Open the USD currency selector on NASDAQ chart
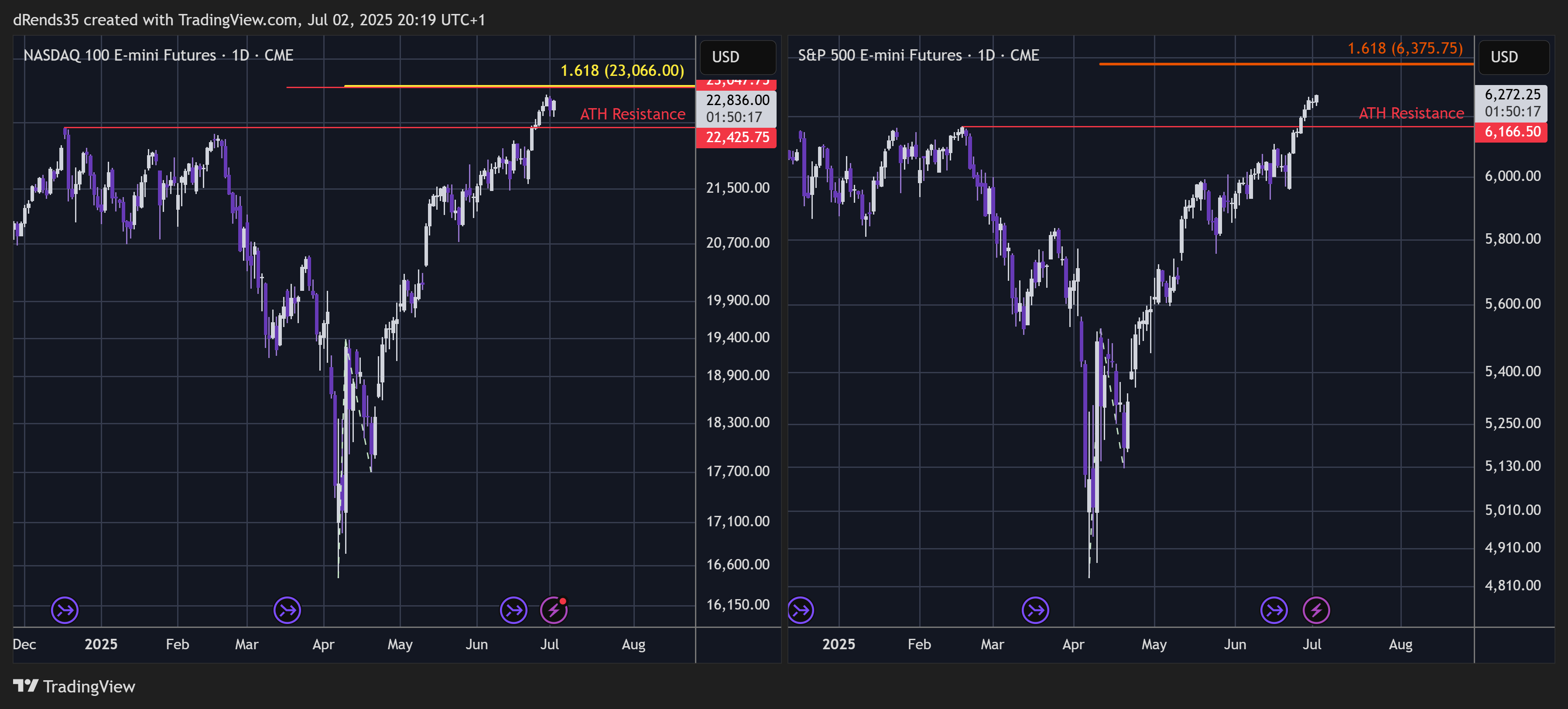1568x709 pixels. [x=738, y=57]
